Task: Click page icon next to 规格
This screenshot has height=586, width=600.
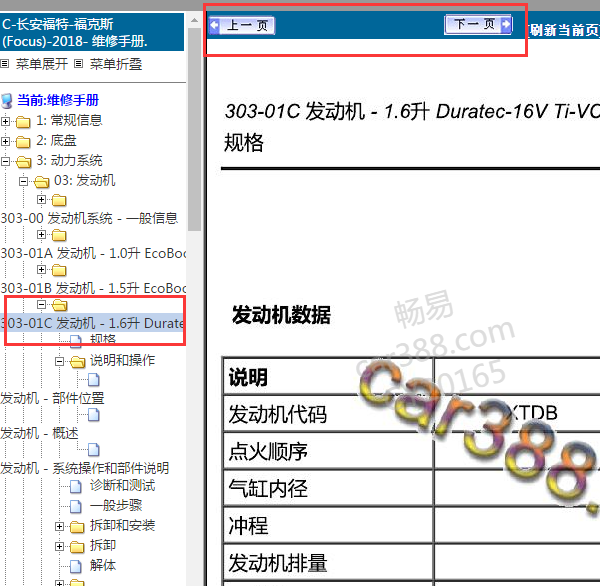Action: (76, 341)
